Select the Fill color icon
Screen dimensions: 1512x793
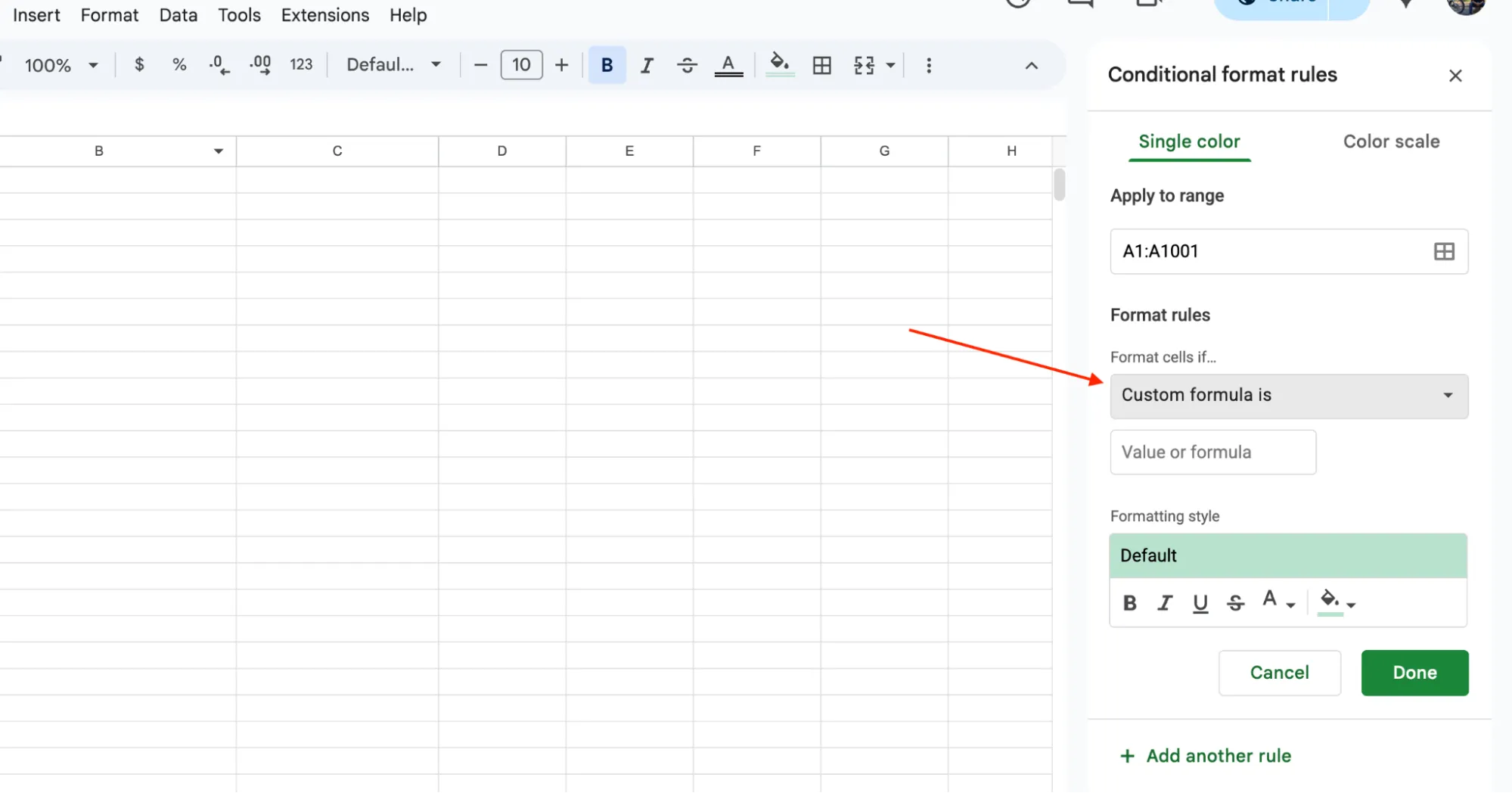(x=780, y=65)
